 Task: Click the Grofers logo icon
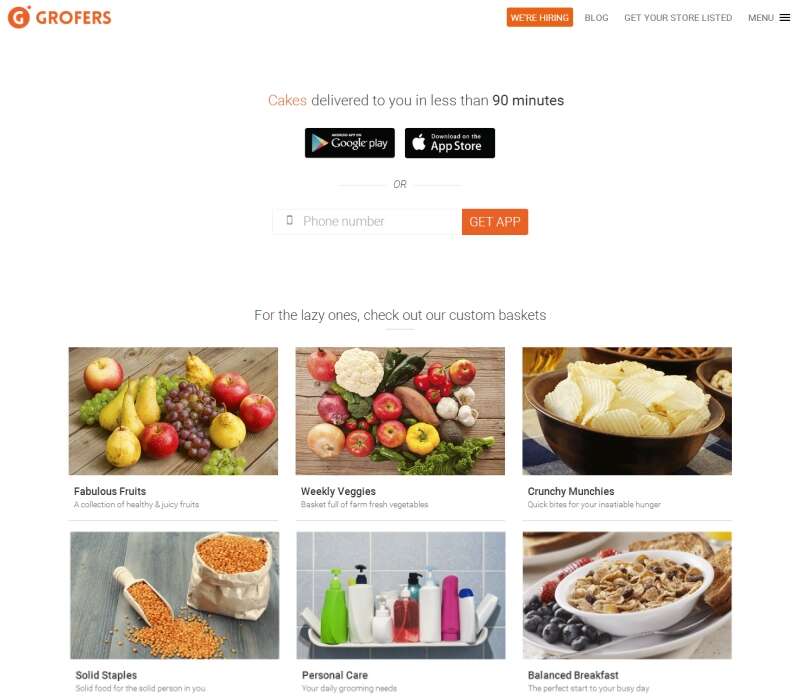[x=19, y=17]
